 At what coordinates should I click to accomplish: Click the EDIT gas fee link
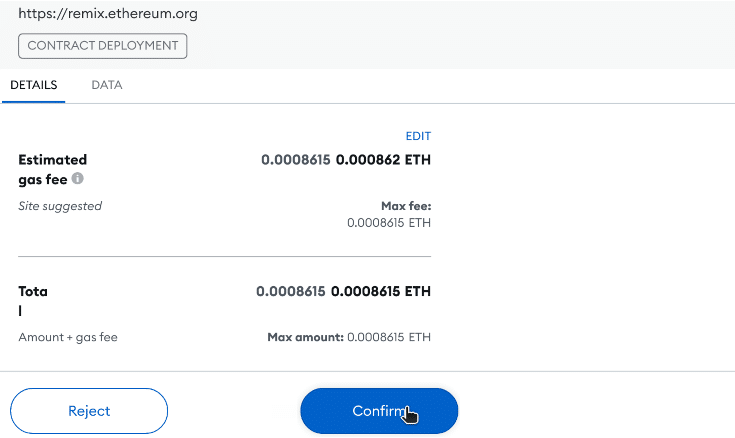pyautogui.click(x=418, y=136)
